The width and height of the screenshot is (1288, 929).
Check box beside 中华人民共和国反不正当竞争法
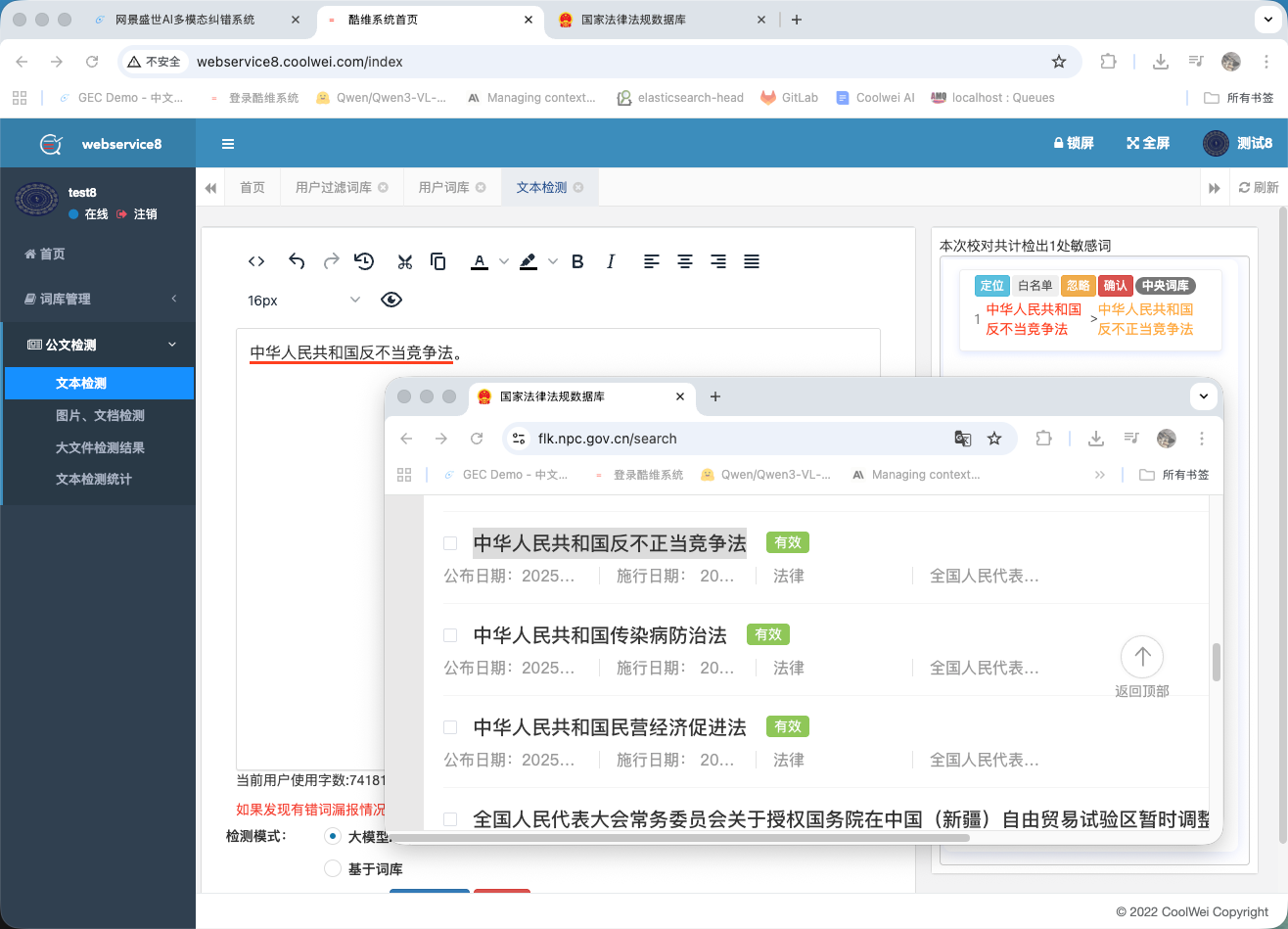(x=450, y=543)
